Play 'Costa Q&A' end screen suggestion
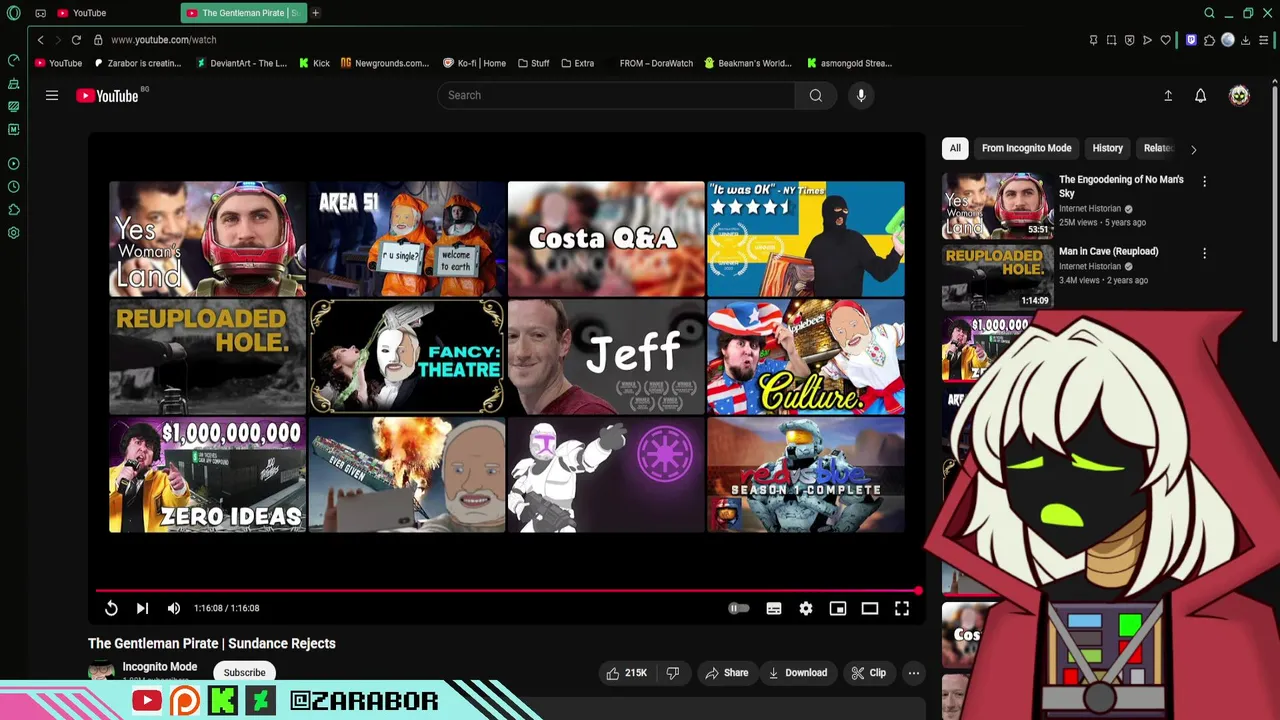The image size is (1280, 720). tap(606, 239)
